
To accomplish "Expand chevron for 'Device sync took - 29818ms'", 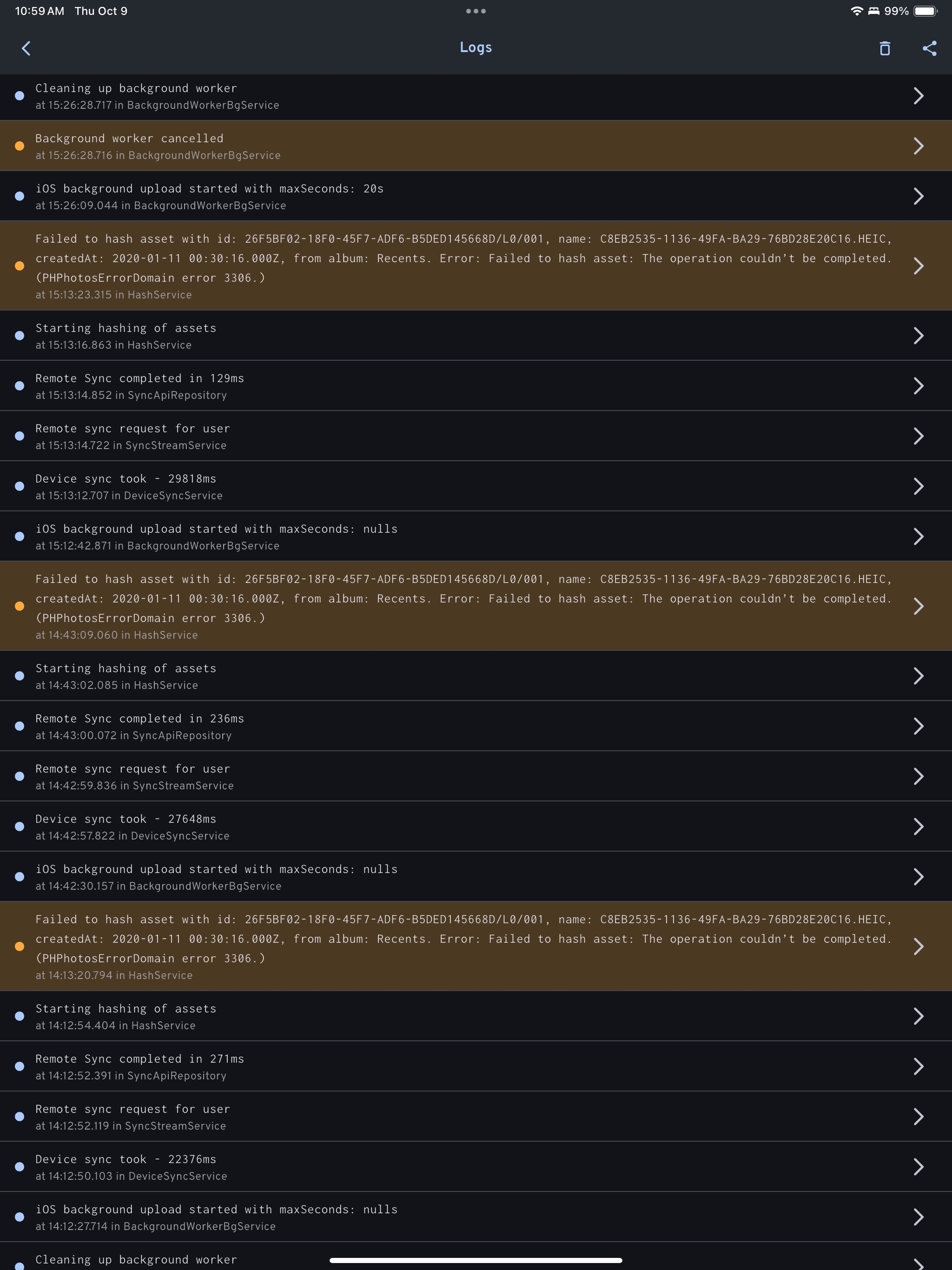I will pos(918,486).
